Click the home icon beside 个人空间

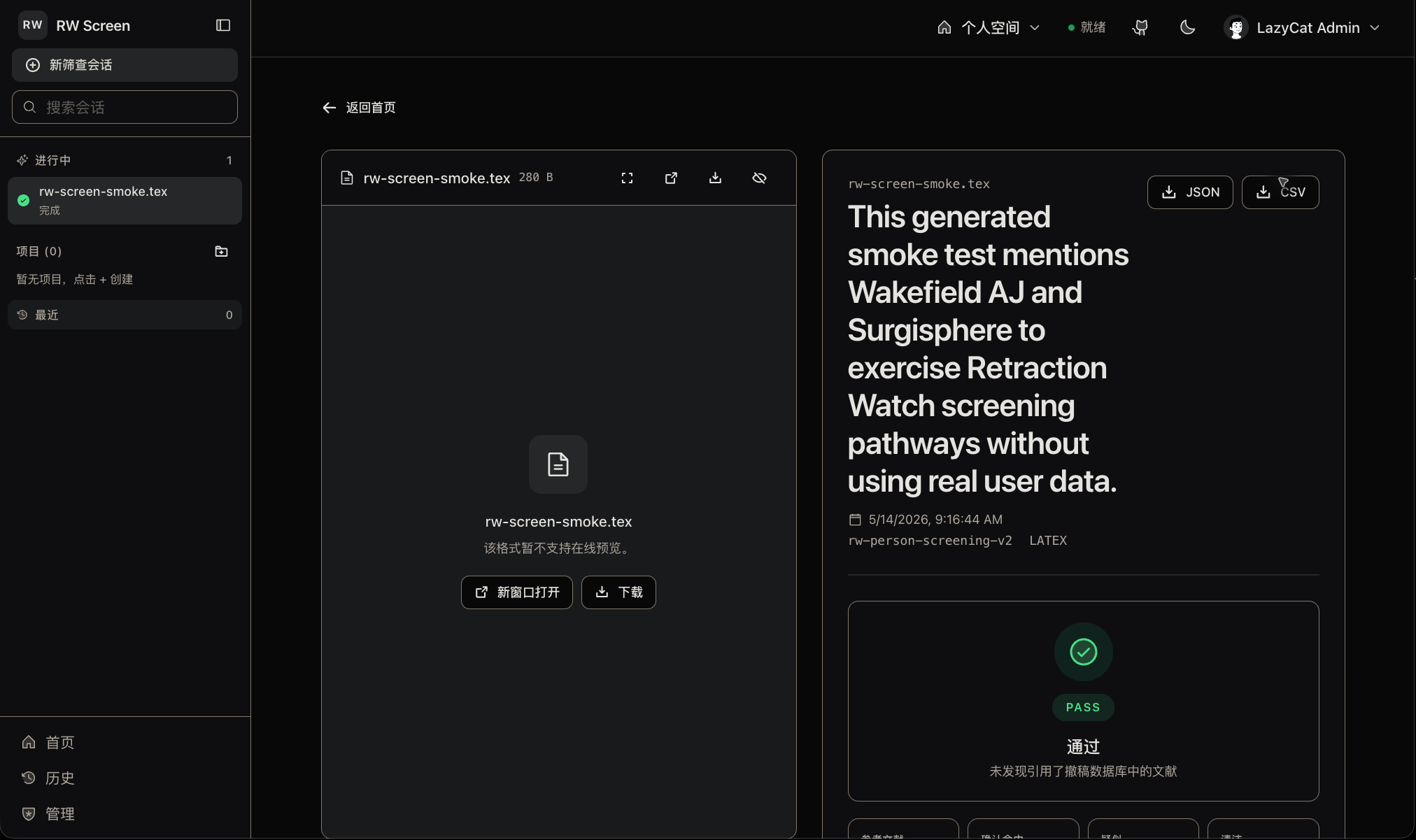coord(944,27)
